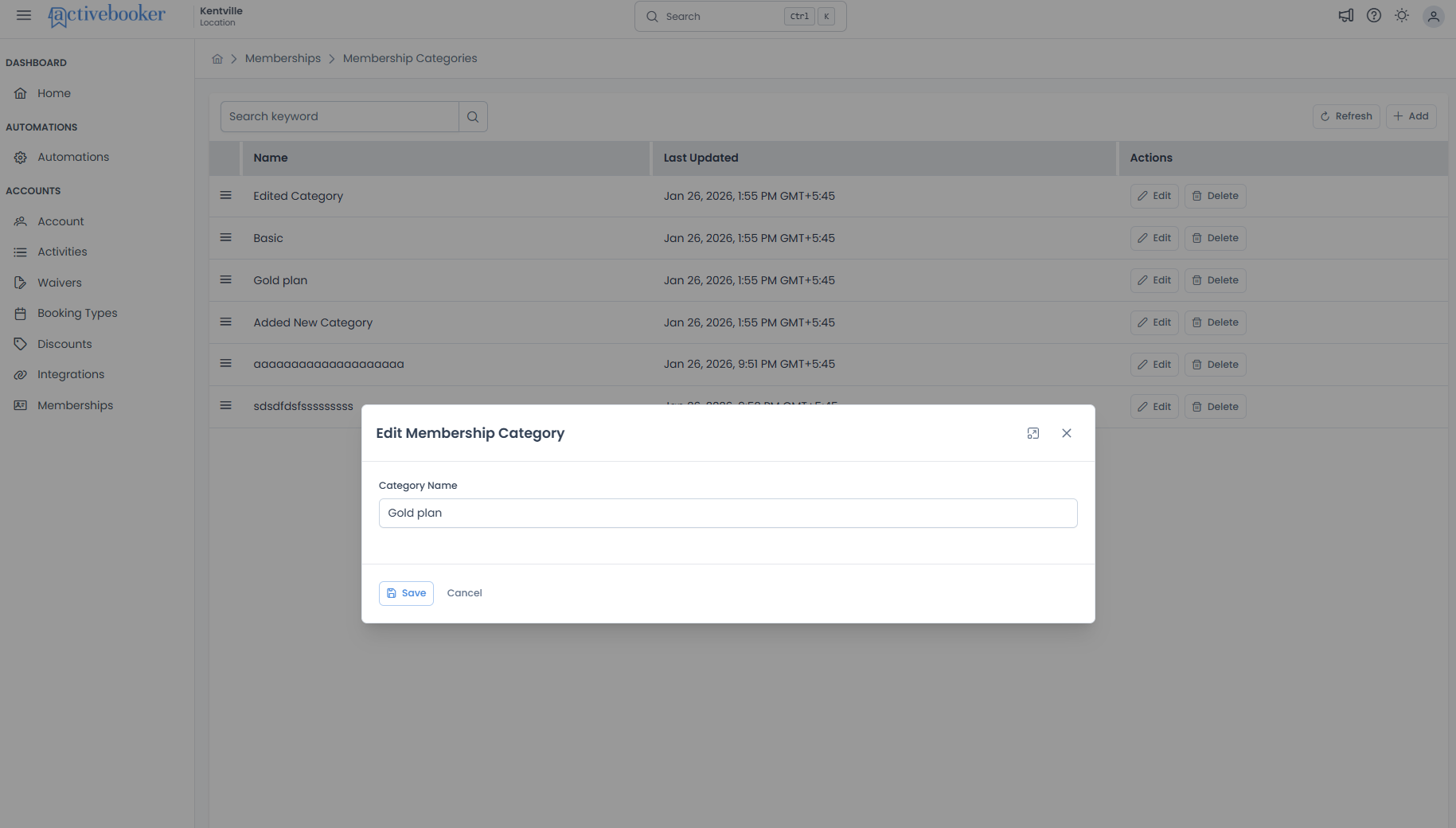Viewport: 1456px width, 828px height.
Task: Open the announcements megaphone icon
Action: (1346, 15)
